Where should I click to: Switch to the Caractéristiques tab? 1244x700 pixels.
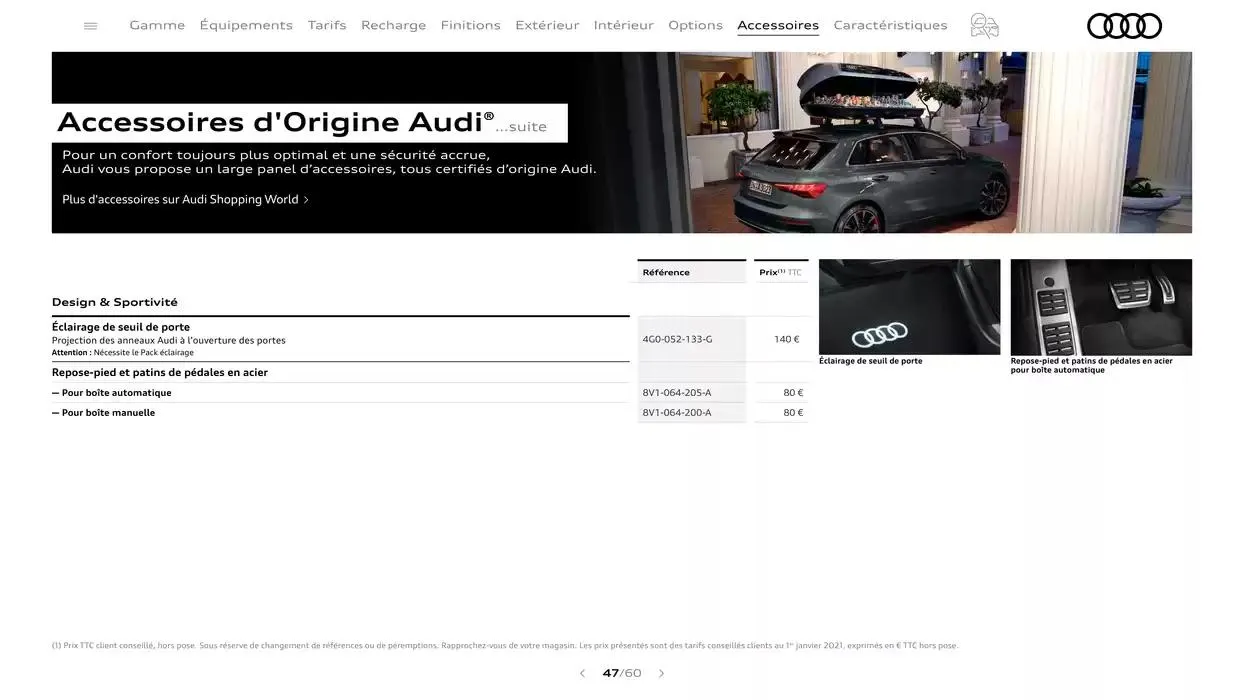coord(890,25)
